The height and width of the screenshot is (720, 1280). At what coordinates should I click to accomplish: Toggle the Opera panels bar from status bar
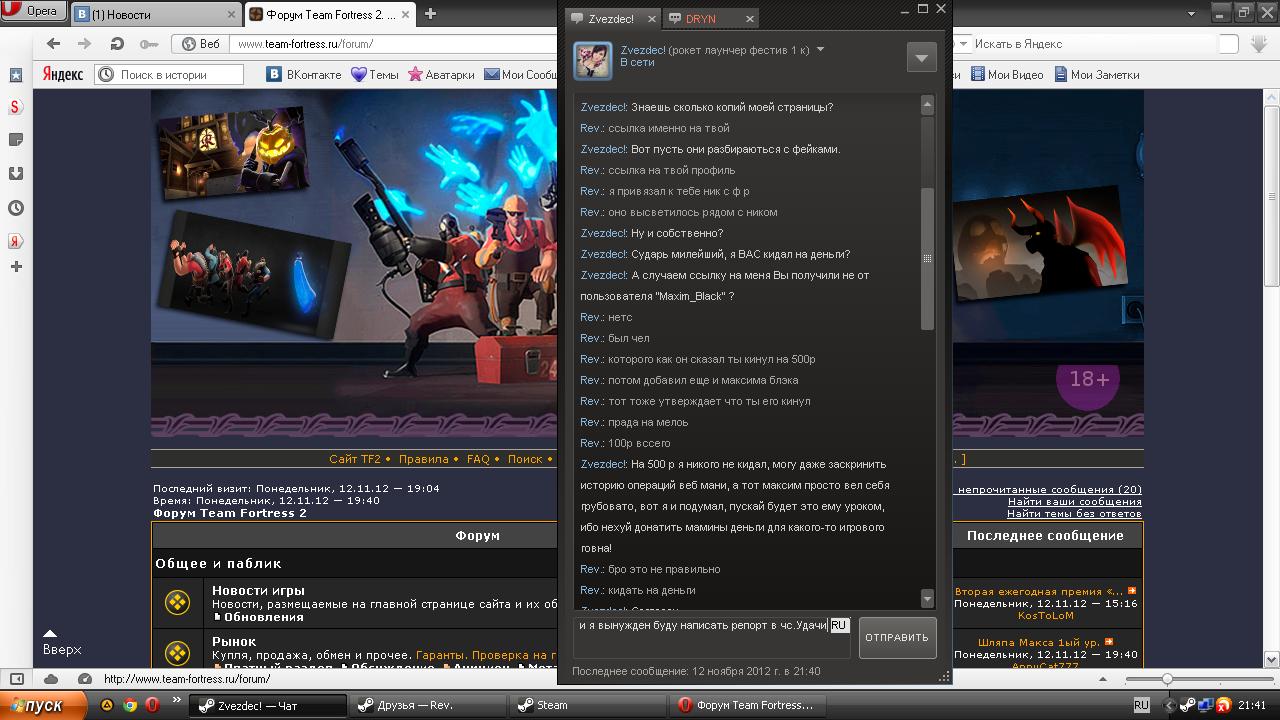click(x=17, y=679)
